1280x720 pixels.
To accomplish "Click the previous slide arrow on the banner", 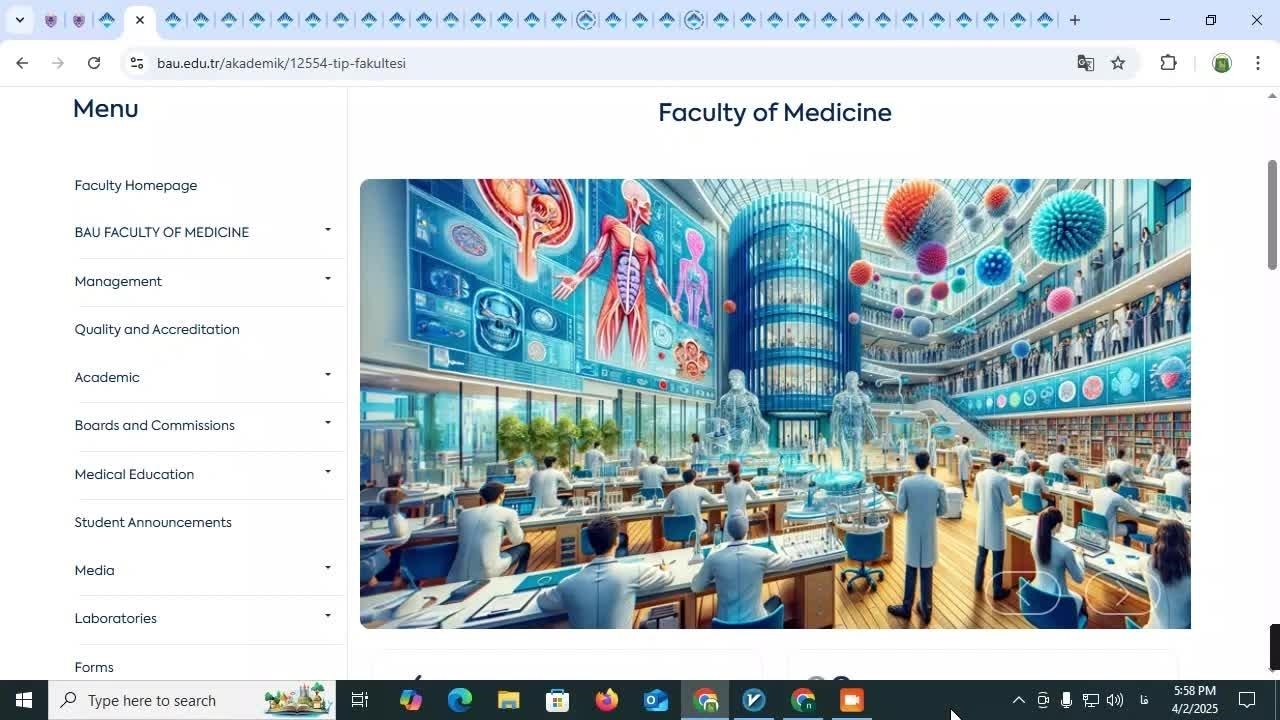I will click(x=1023, y=596).
